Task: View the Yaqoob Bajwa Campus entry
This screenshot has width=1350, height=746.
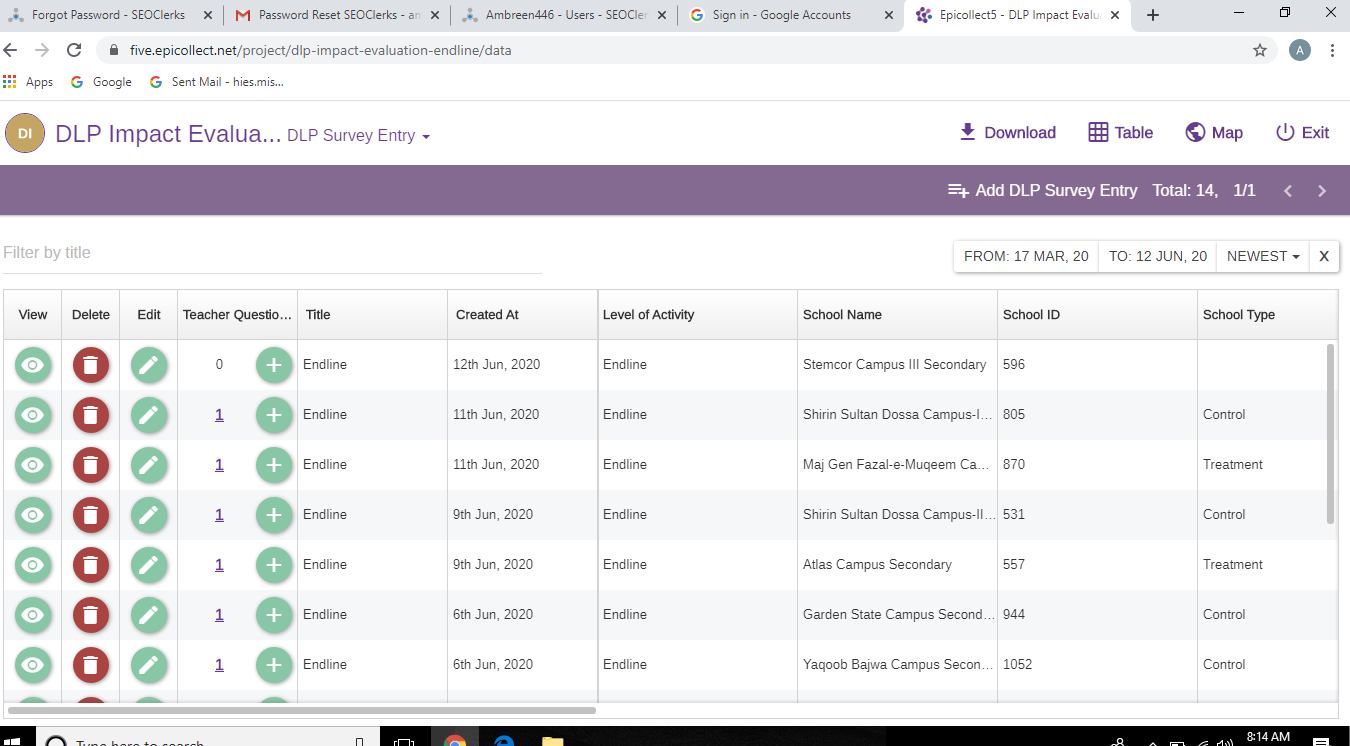Action: tap(33, 665)
